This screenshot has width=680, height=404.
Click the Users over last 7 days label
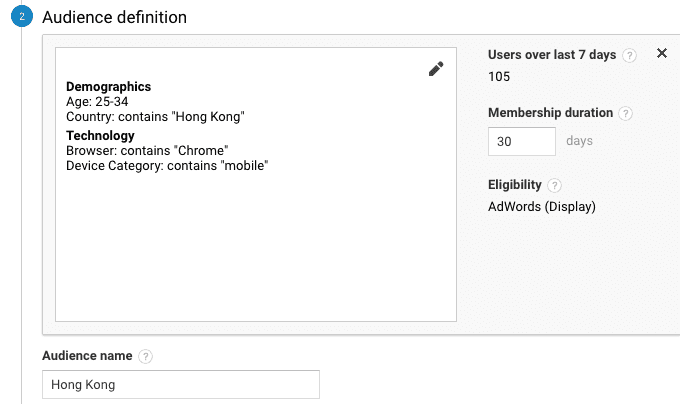[x=551, y=56]
